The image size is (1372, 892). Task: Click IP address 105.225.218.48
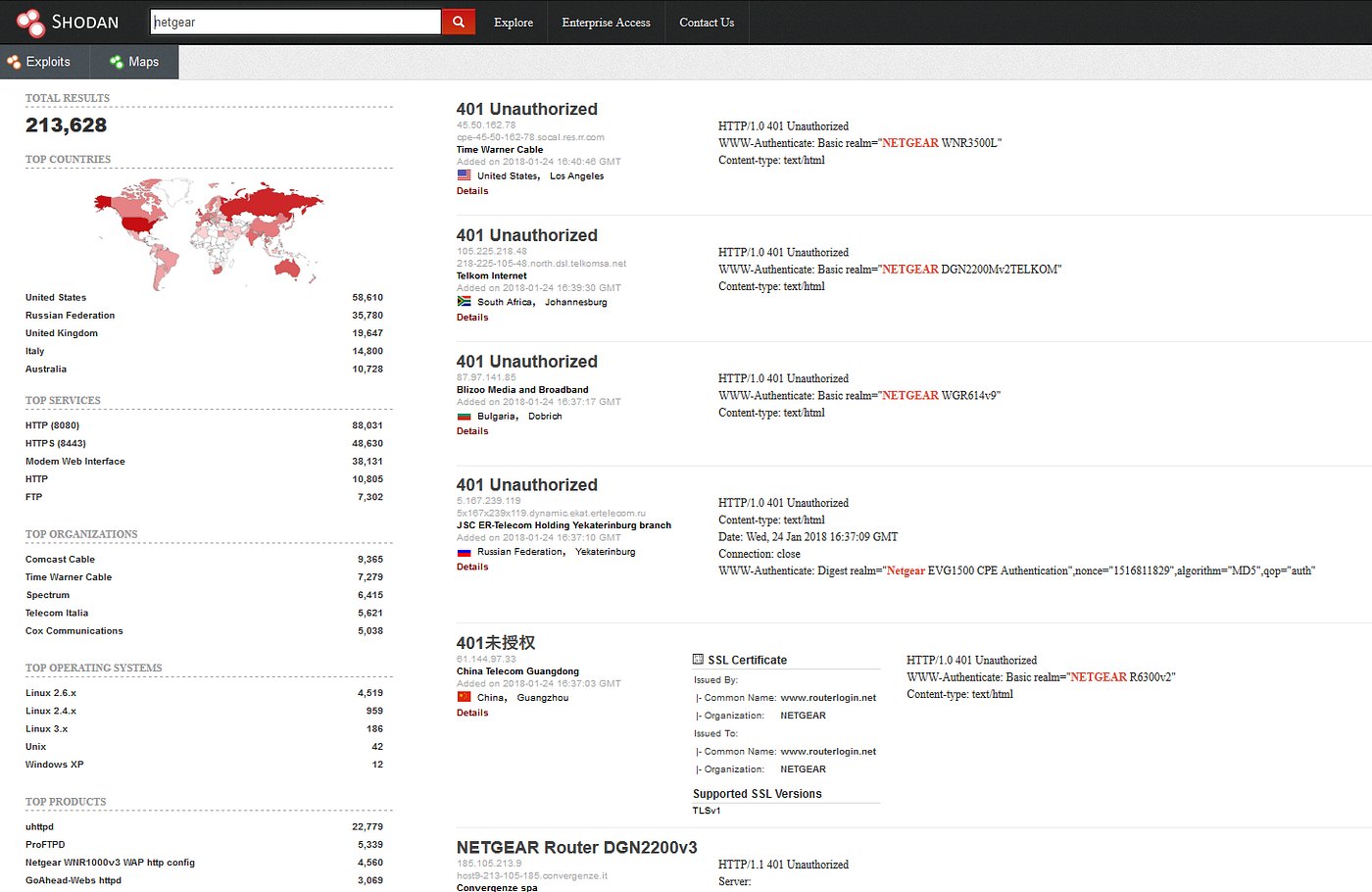tap(492, 251)
